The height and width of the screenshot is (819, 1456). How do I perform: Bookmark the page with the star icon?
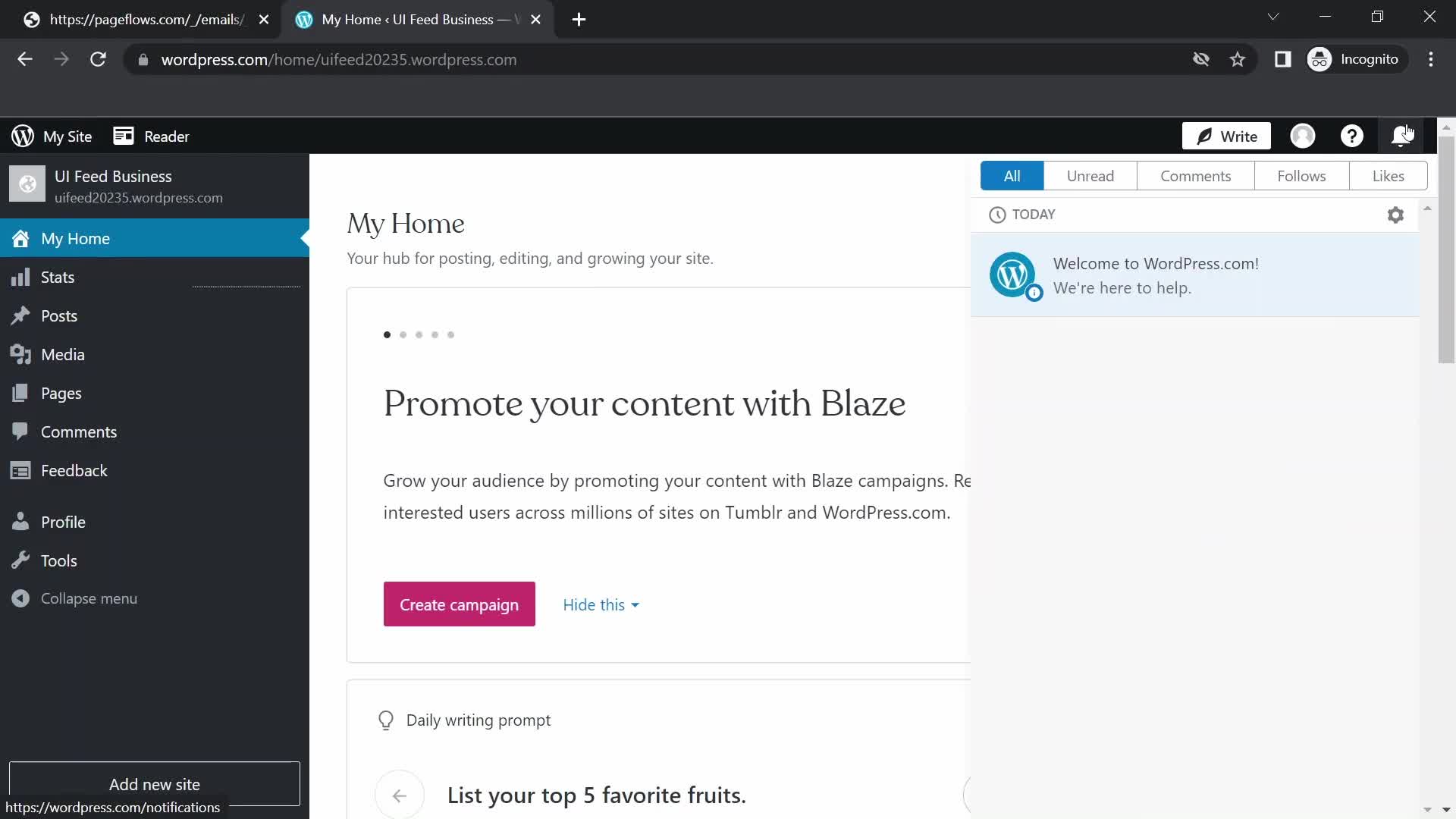tap(1238, 59)
